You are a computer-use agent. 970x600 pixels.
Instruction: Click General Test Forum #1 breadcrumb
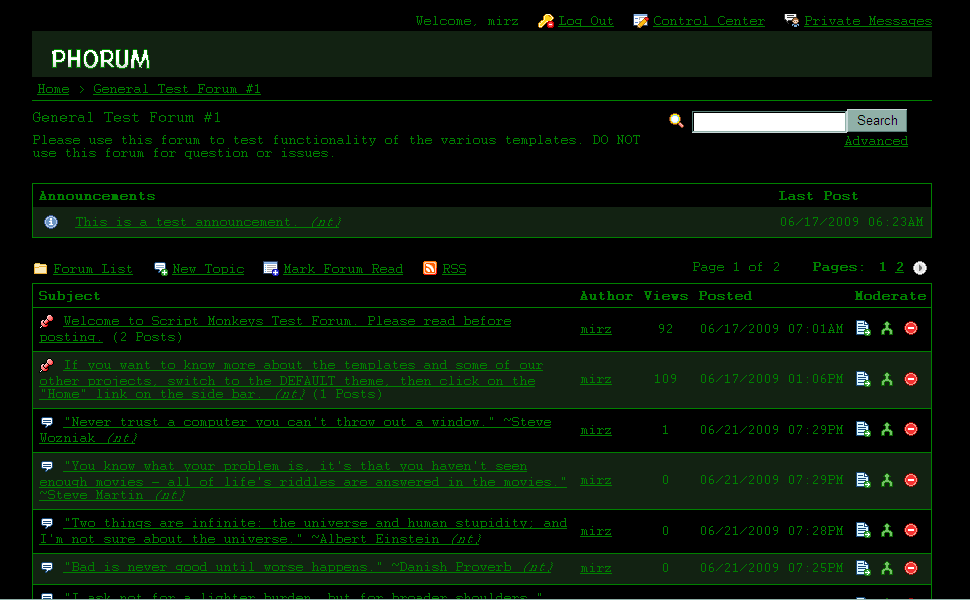pyautogui.click(x=177, y=89)
